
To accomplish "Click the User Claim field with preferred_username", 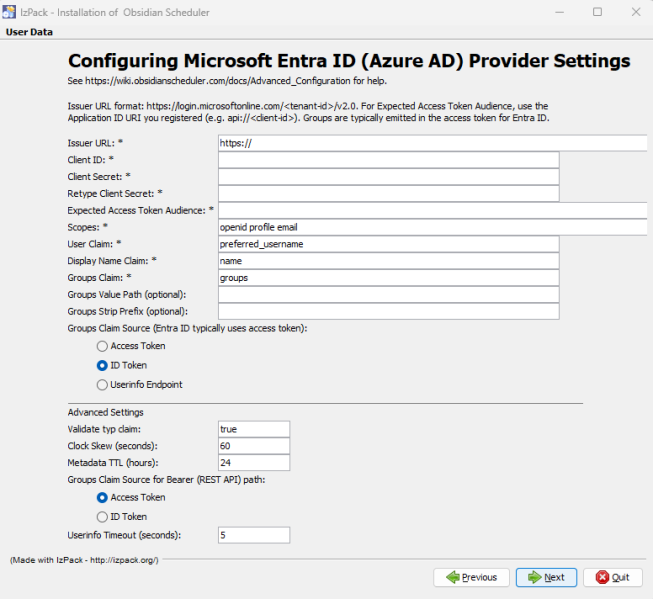I will tap(389, 244).
